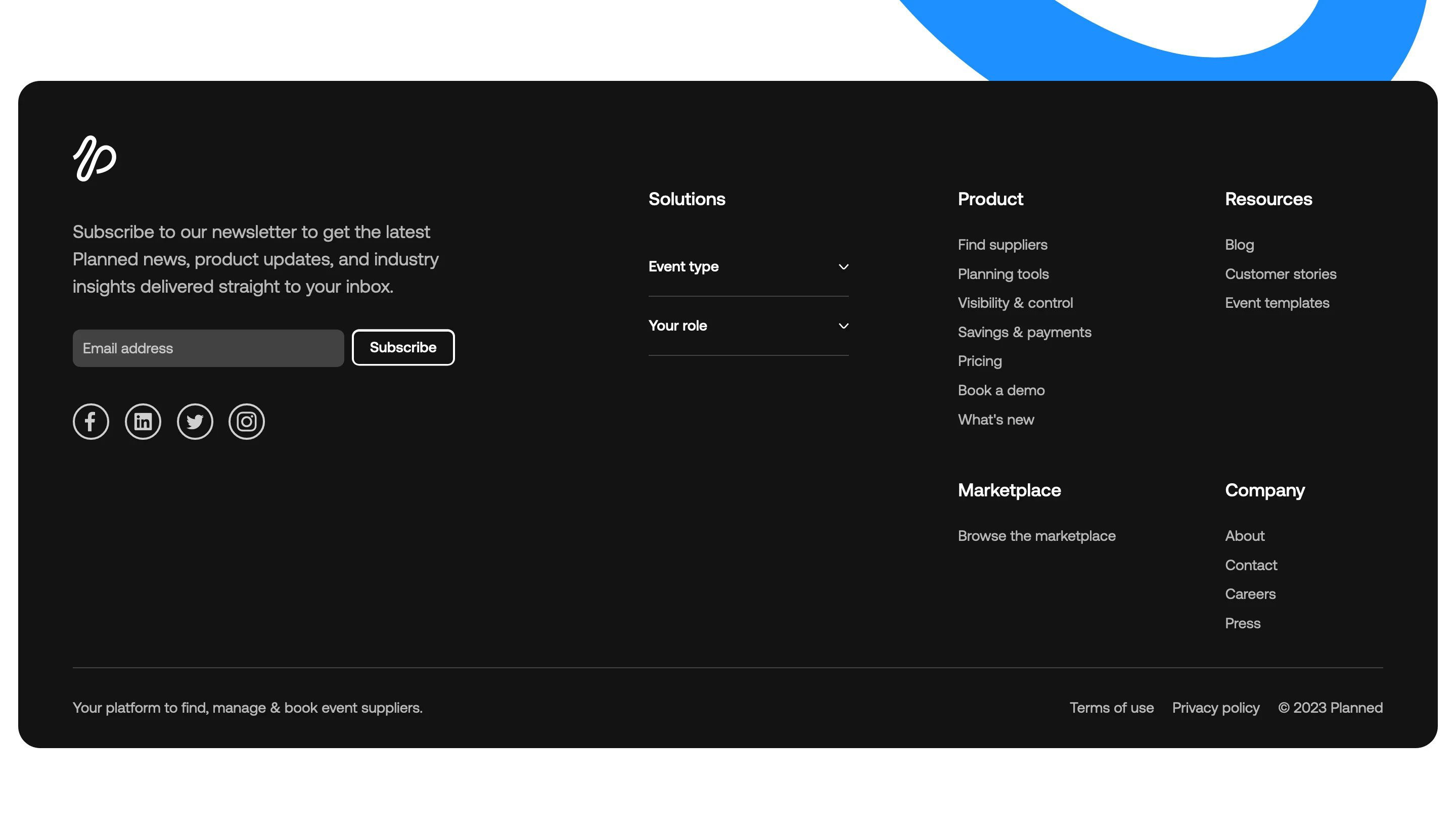Viewport: 1456px width, 829px height.
Task: Open the Contact link
Action: click(1251, 565)
